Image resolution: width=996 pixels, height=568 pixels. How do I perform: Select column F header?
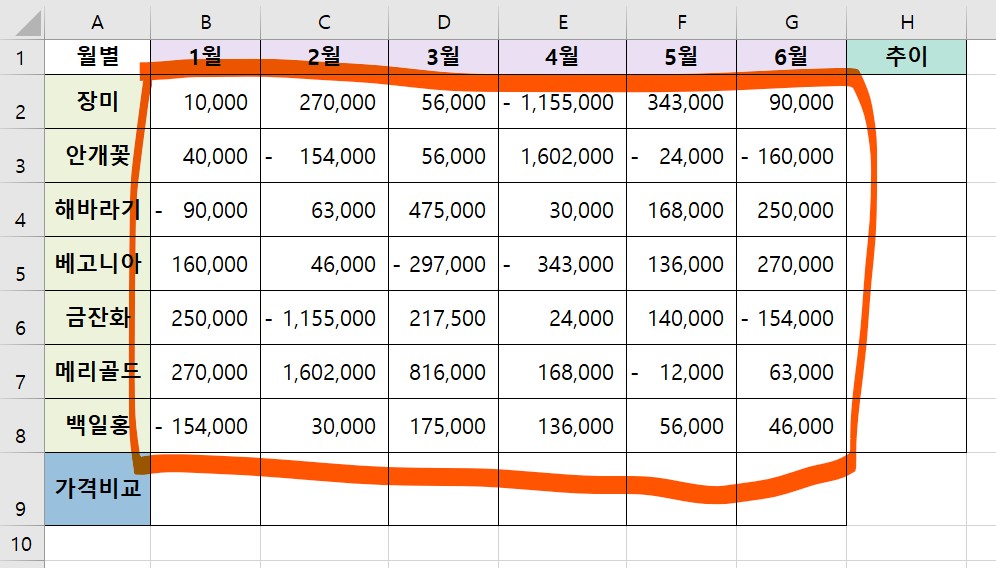coord(682,23)
